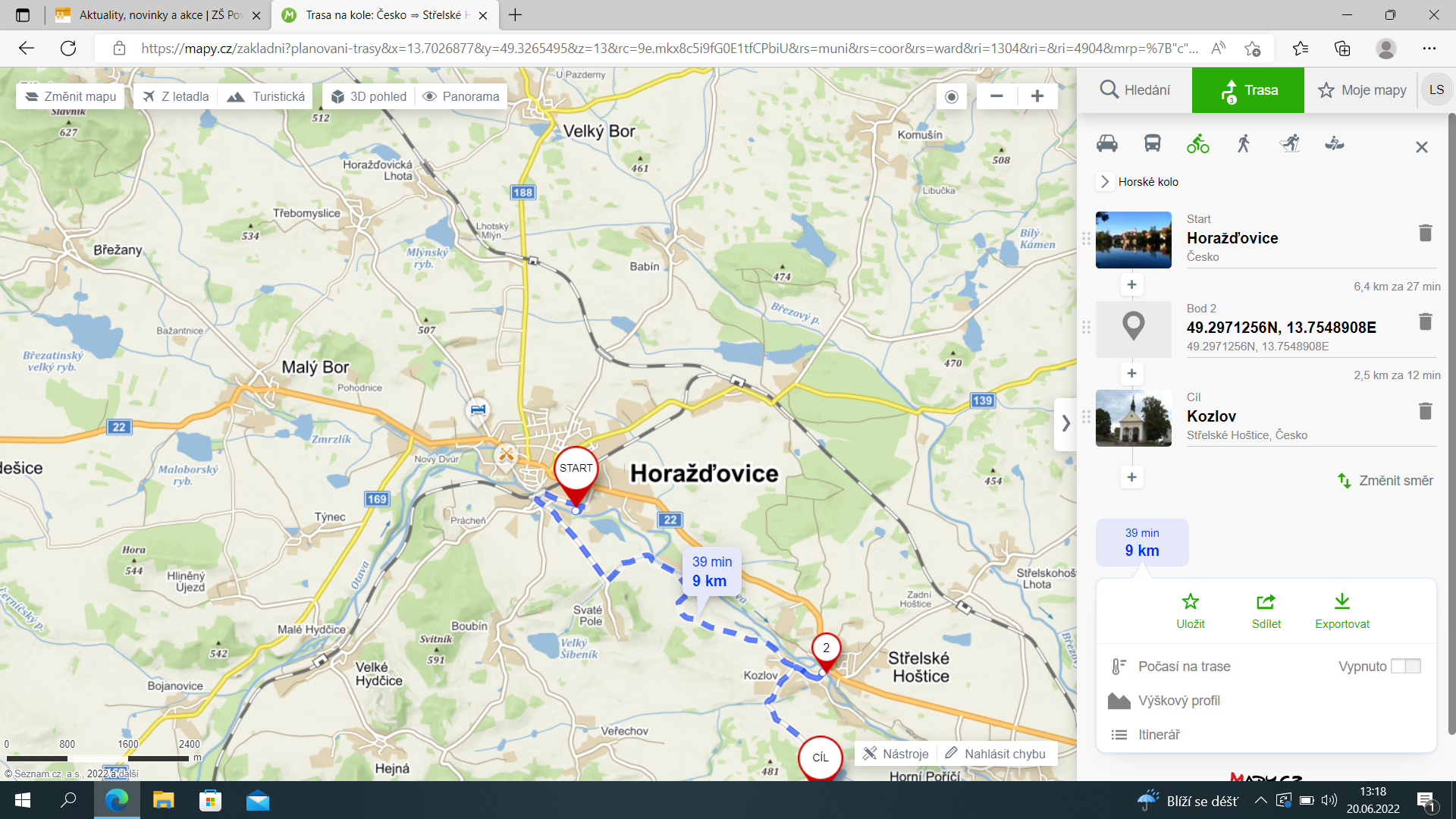This screenshot has height=819, width=1456.
Task: Open browser Collections
Action: [x=1342, y=49]
